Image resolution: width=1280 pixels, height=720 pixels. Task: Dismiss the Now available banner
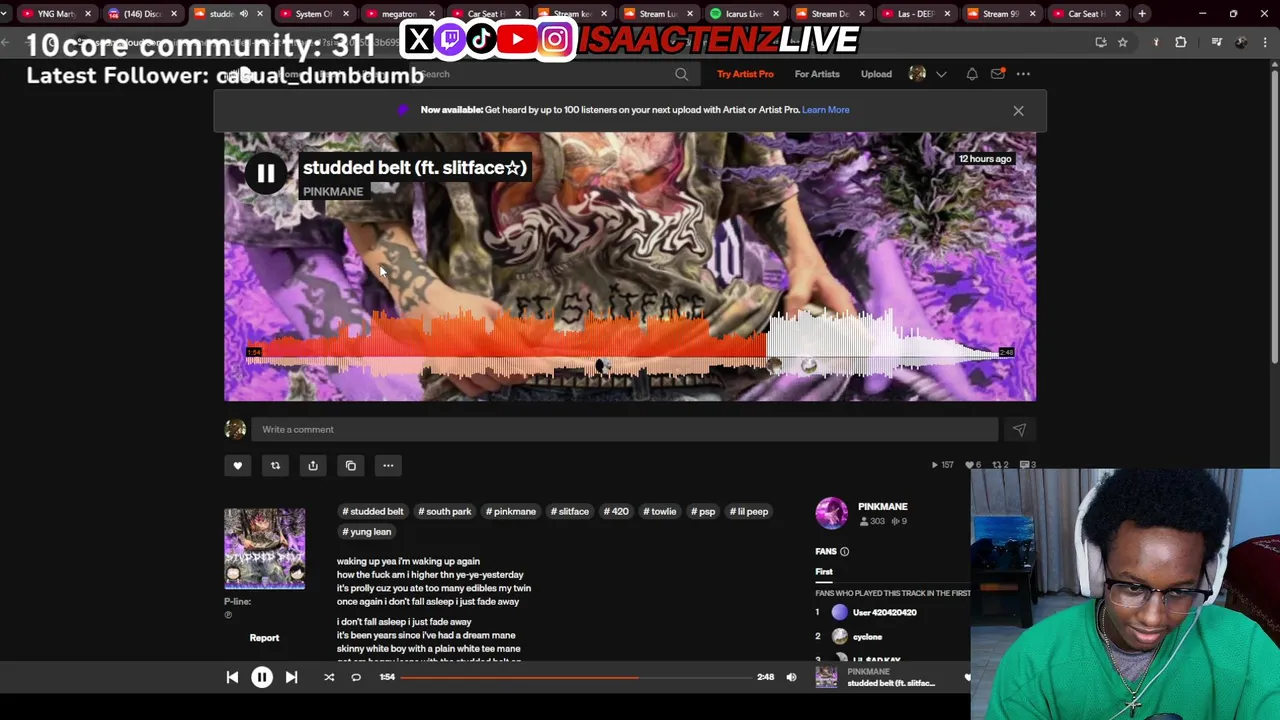click(x=1018, y=111)
